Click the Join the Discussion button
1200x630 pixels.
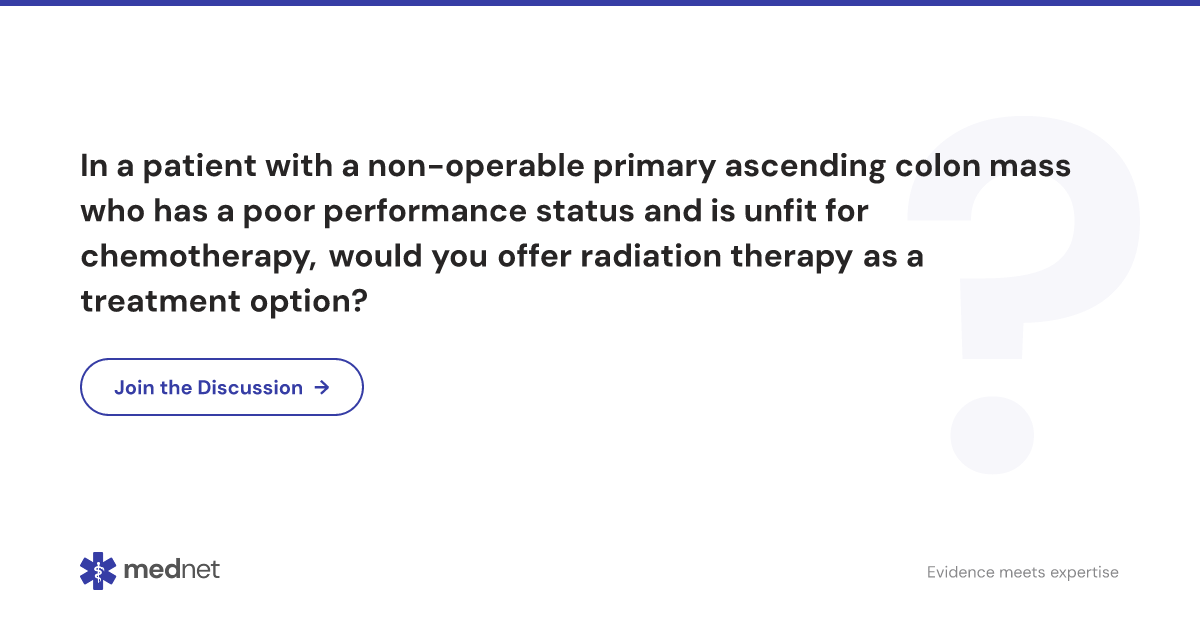pos(221,387)
